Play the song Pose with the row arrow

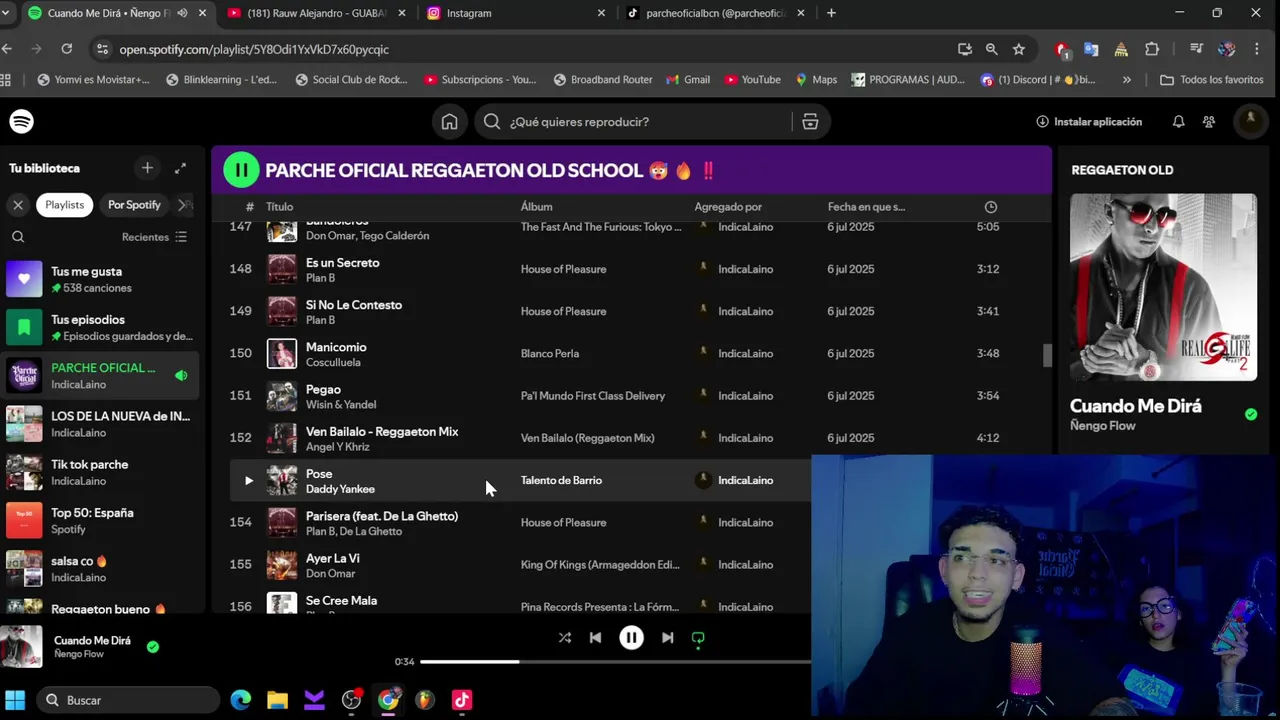coord(249,480)
